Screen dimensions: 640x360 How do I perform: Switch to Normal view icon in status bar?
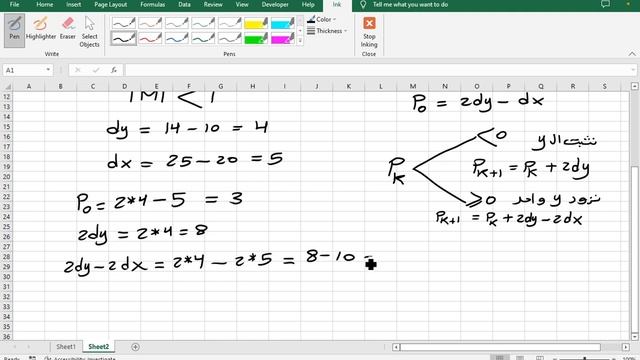click(x=500, y=358)
